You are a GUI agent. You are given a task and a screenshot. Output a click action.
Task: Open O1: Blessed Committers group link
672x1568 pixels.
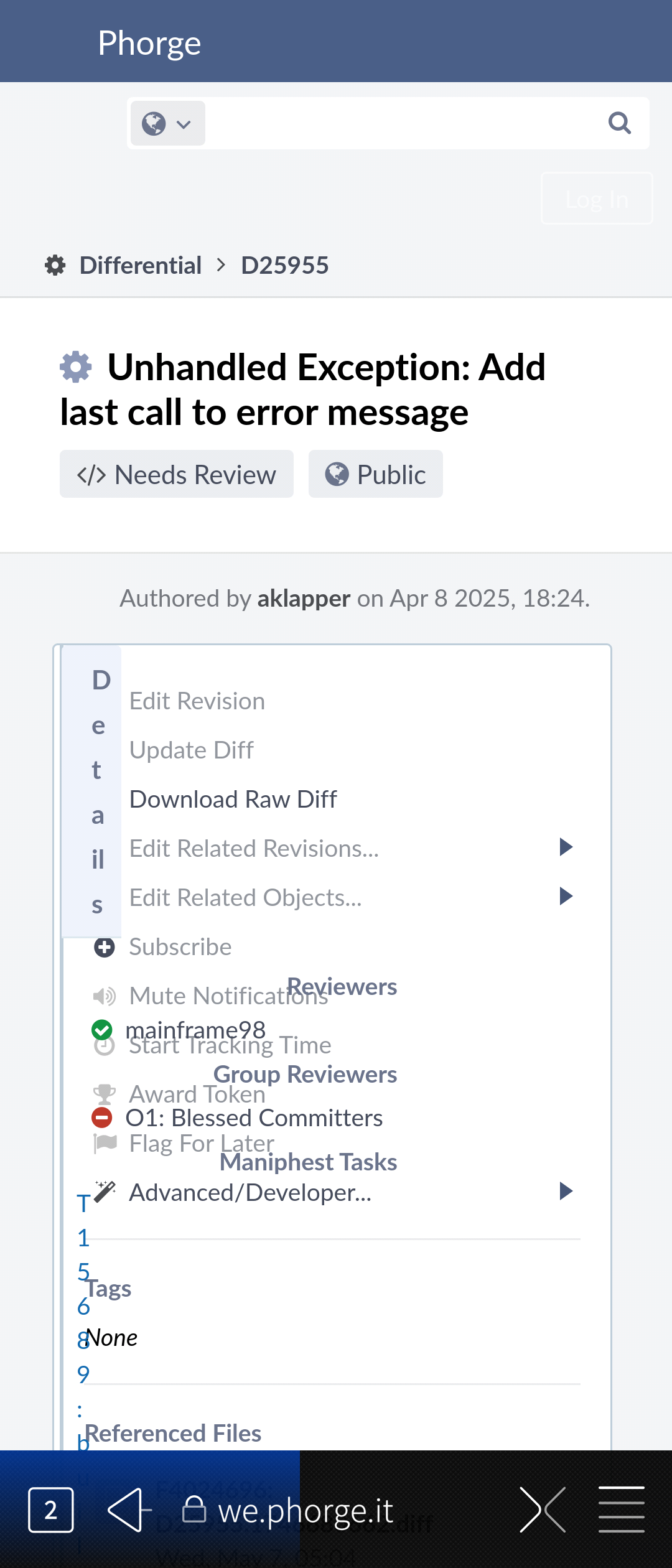coord(254,1118)
